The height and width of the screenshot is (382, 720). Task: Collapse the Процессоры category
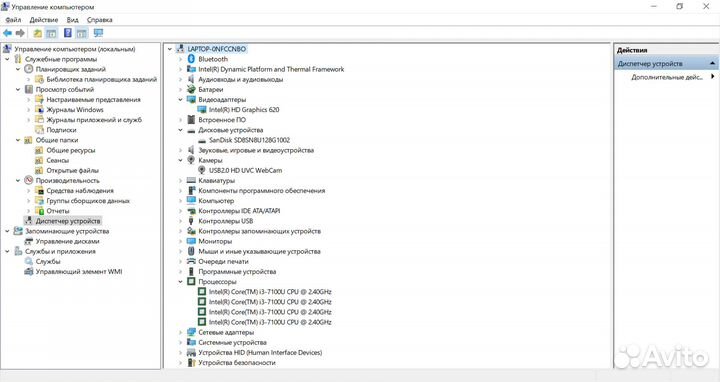pyautogui.click(x=180, y=281)
